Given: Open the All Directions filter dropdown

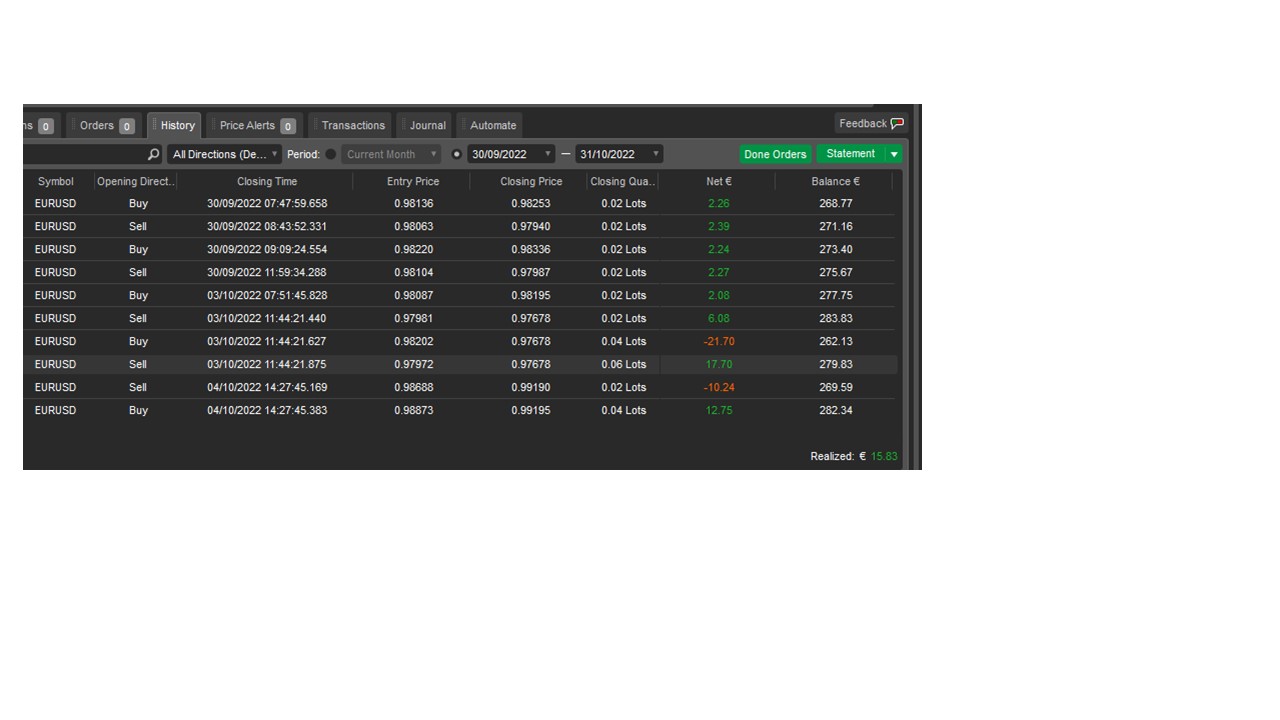Looking at the screenshot, I should coord(225,154).
